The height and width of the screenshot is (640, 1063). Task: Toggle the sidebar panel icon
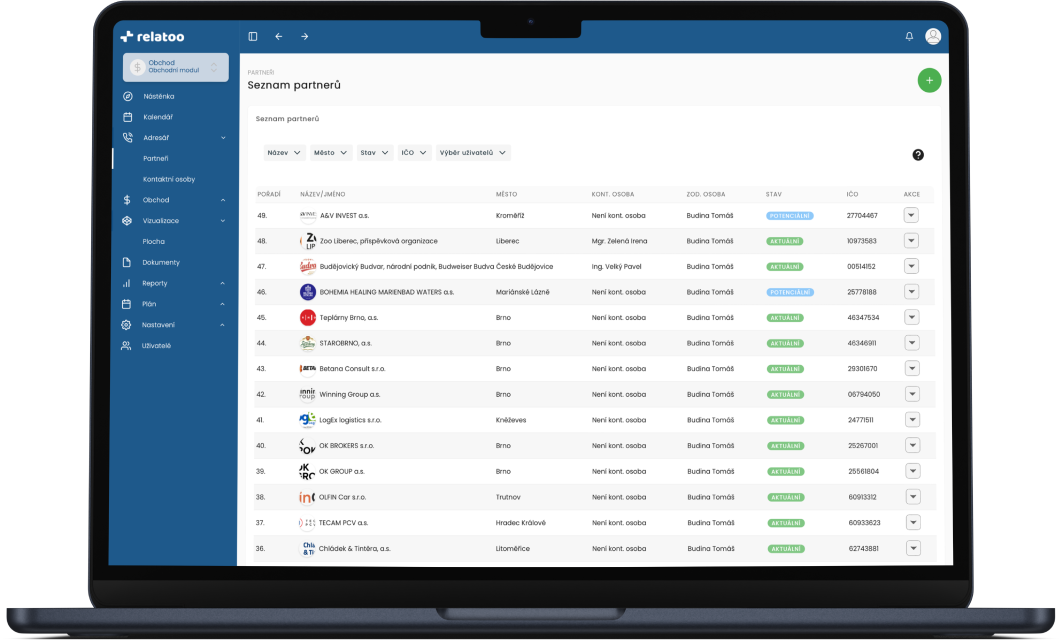tap(253, 36)
